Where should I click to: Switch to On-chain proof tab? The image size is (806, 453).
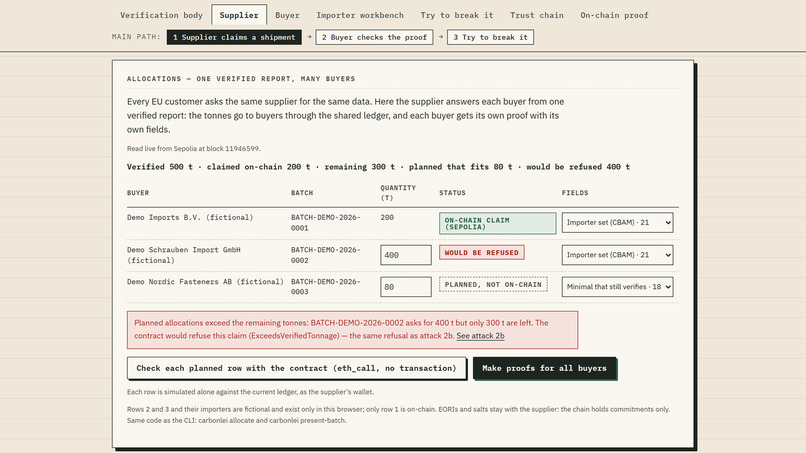tap(614, 15)
